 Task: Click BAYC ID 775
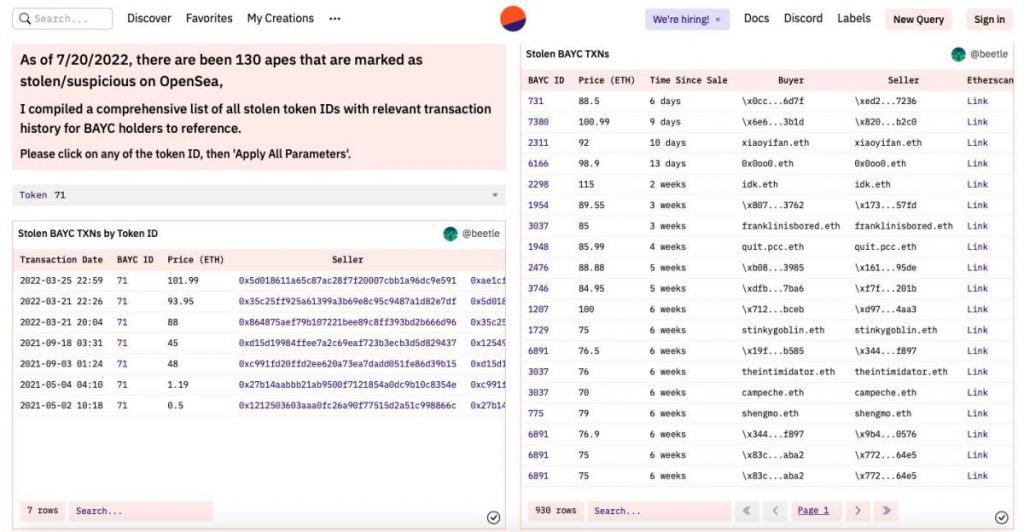(x=536, y=414)
